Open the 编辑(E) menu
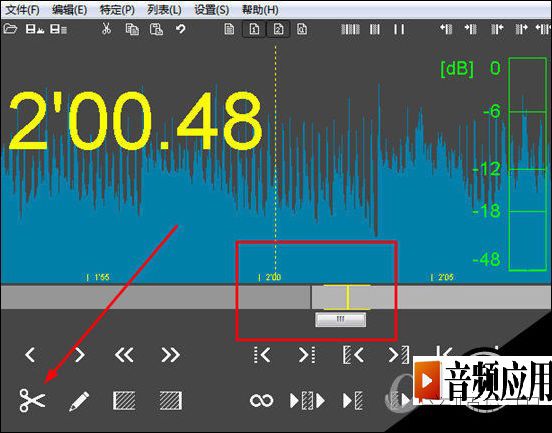This screenshot has width=552, height=433. coord(69,10)
